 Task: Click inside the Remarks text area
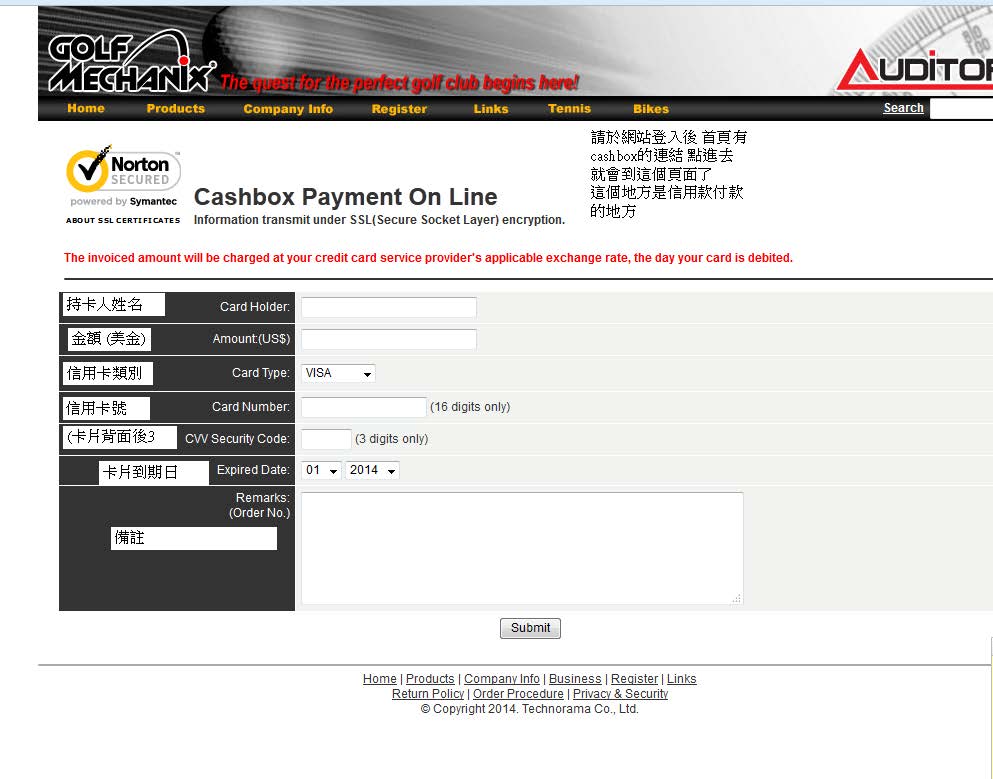point(522,548)
